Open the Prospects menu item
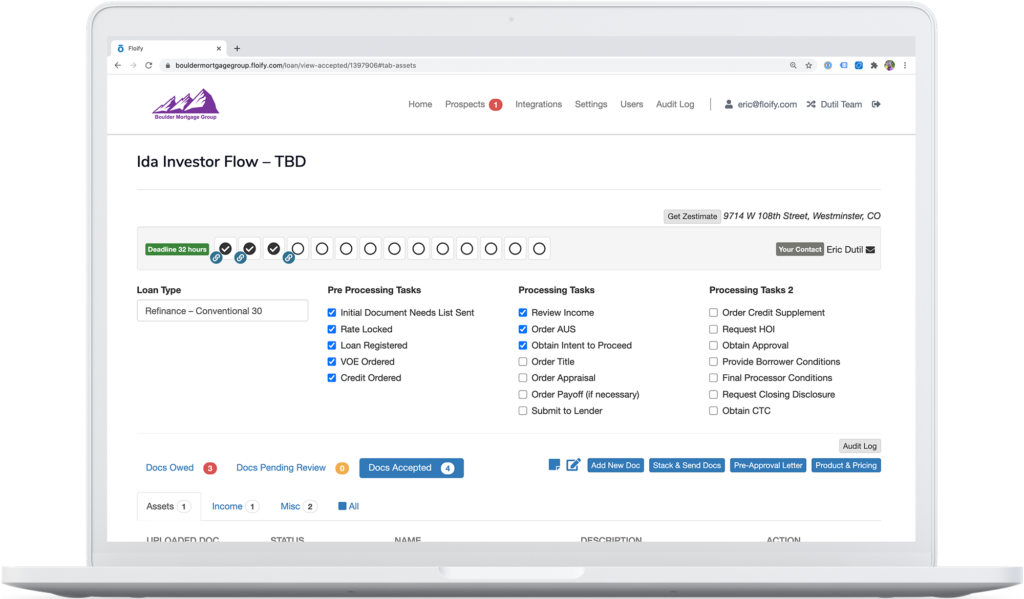Screen dimensions: 1024x599 [x=468, y=104]
